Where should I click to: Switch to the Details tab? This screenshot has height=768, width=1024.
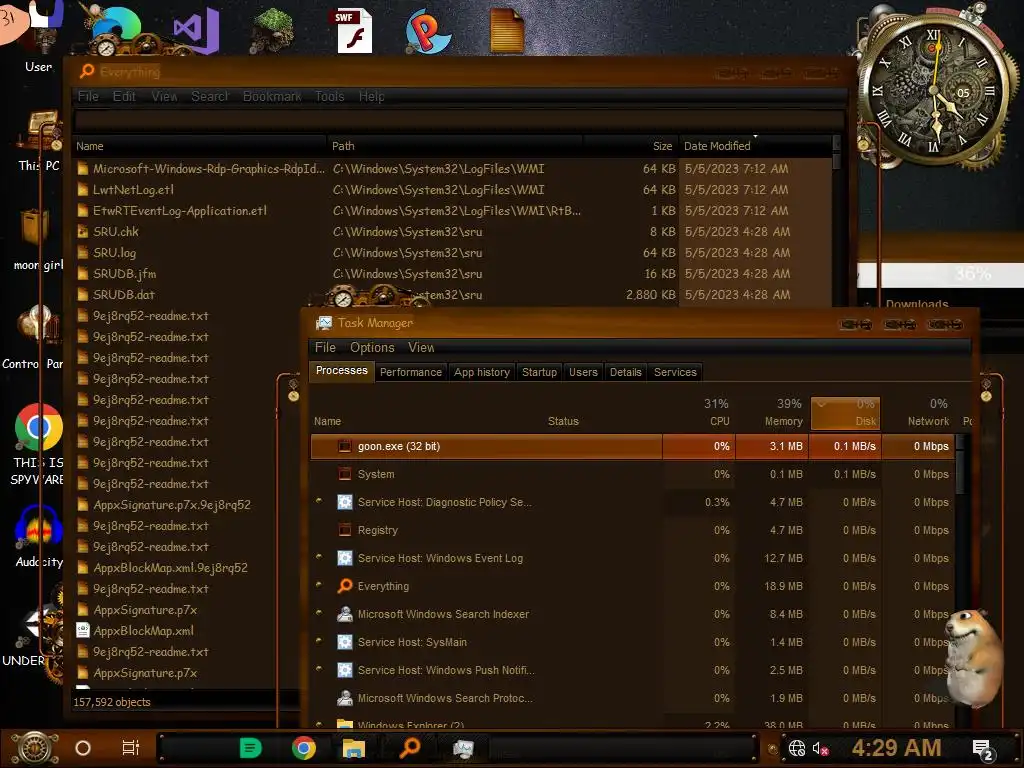pos(626,372)
